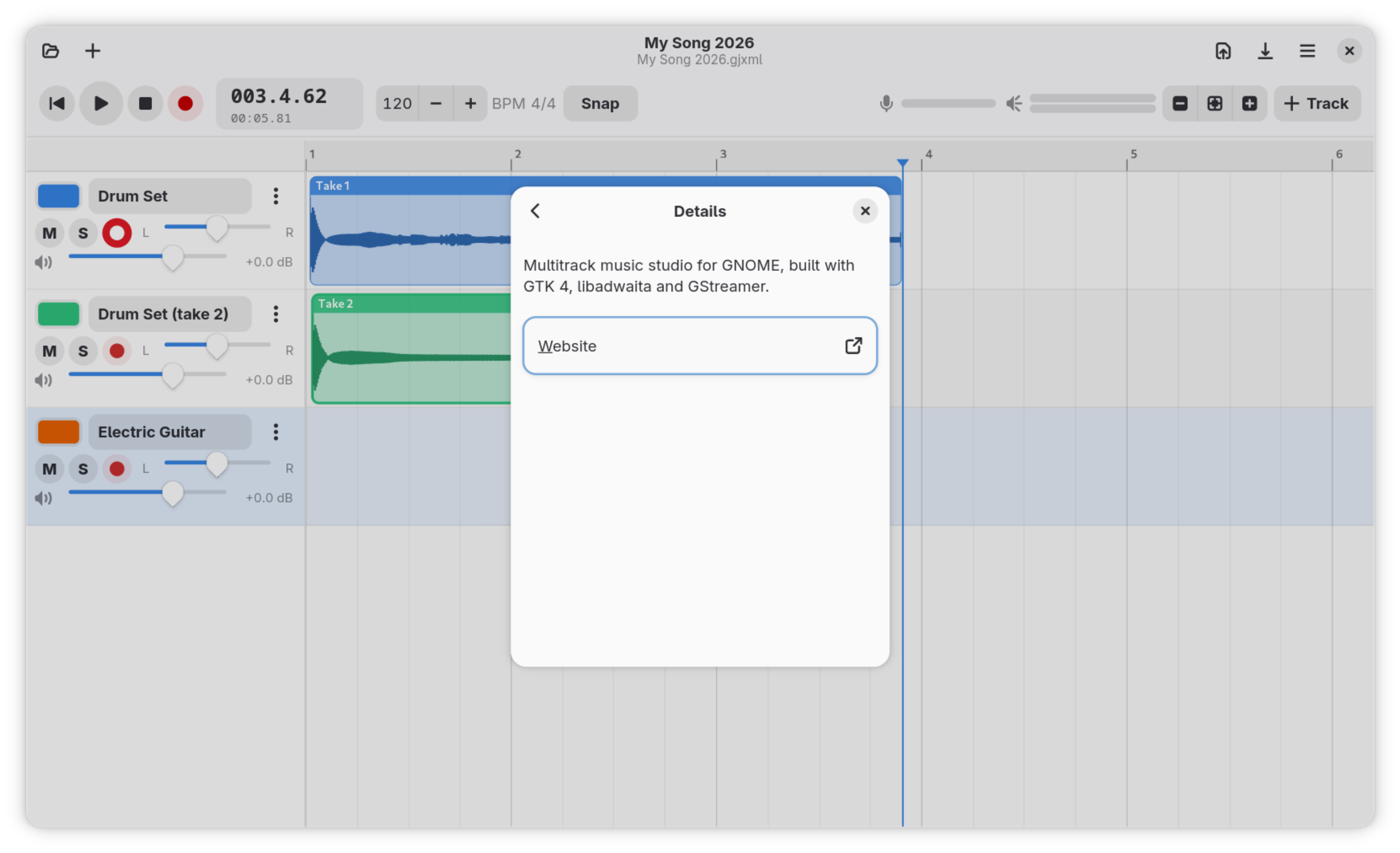Open the Website link

pyautogui.click(x=699, y=345)
